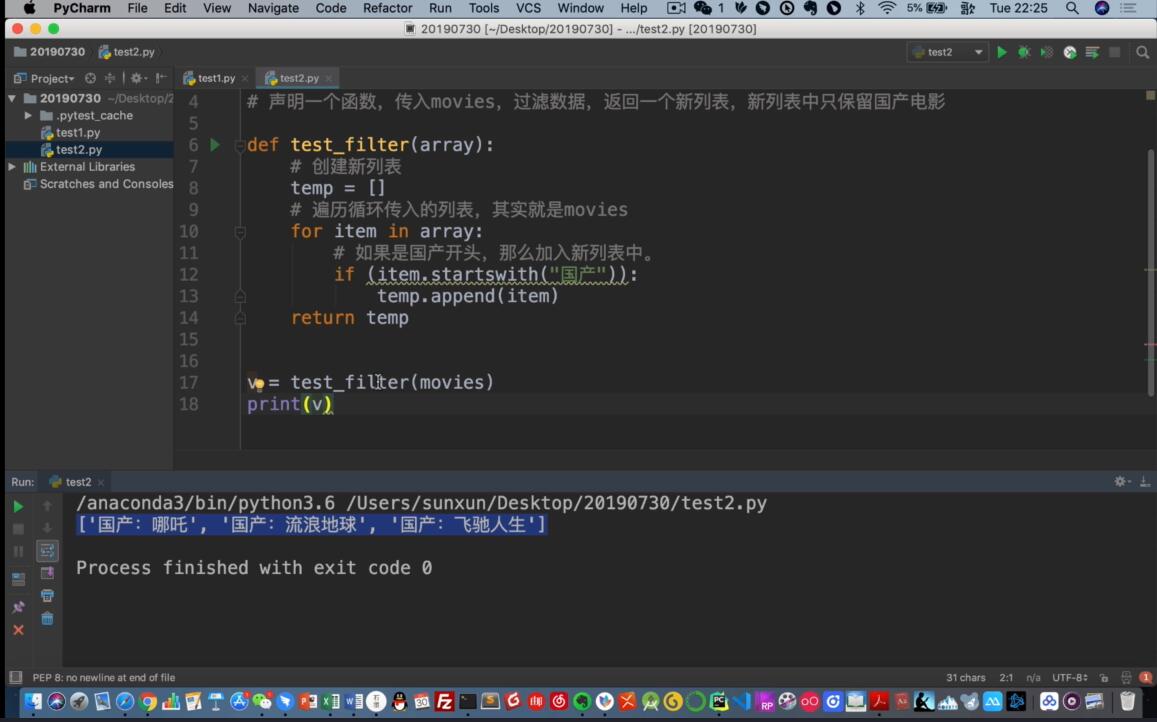The width and height of the screenshot is (1157, 722).
Task: Clear all Run console output
Action: pyautogui.click(x=47, y=619)
